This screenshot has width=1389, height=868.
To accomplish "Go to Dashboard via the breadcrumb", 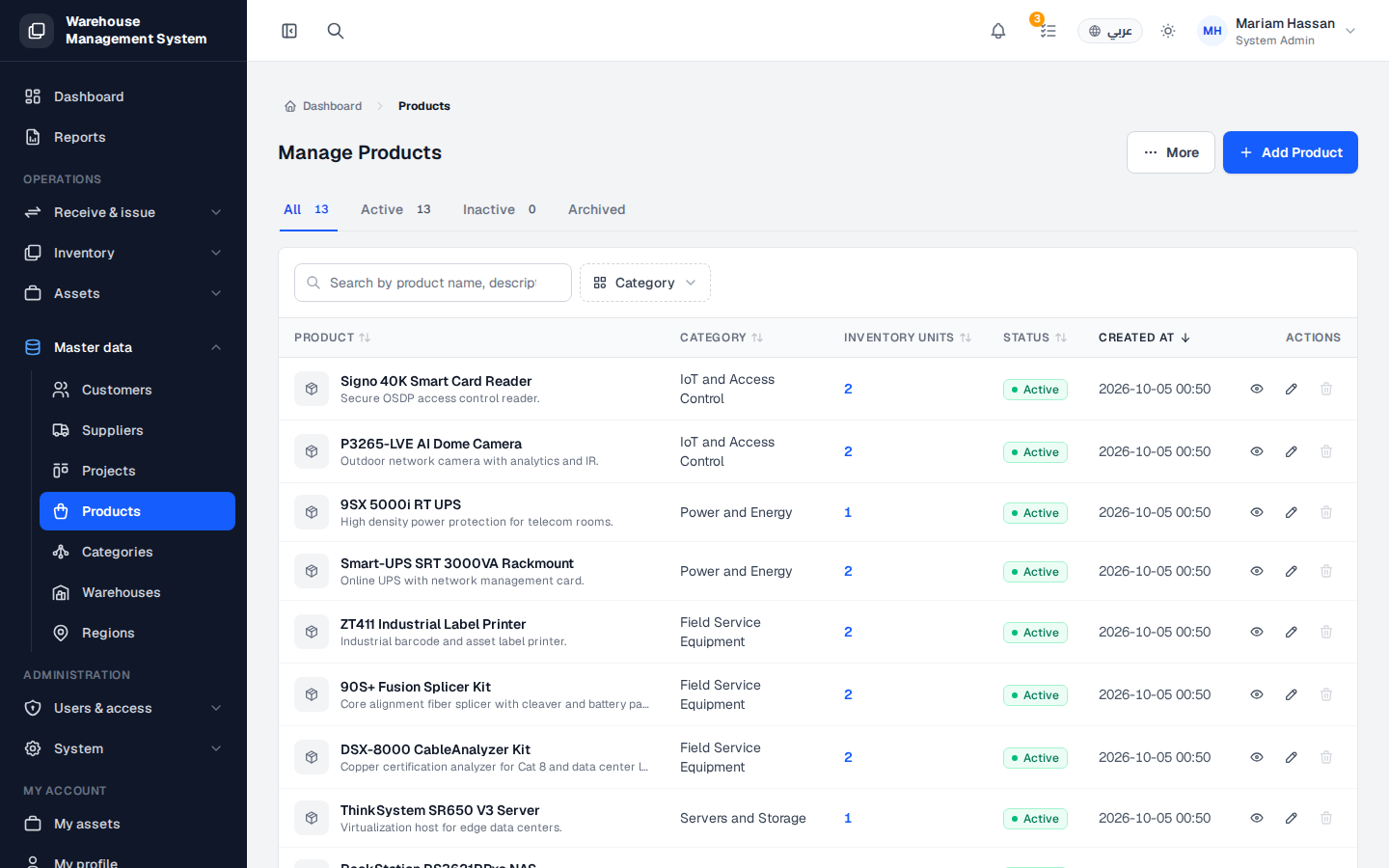I will (x=323, y=106).
